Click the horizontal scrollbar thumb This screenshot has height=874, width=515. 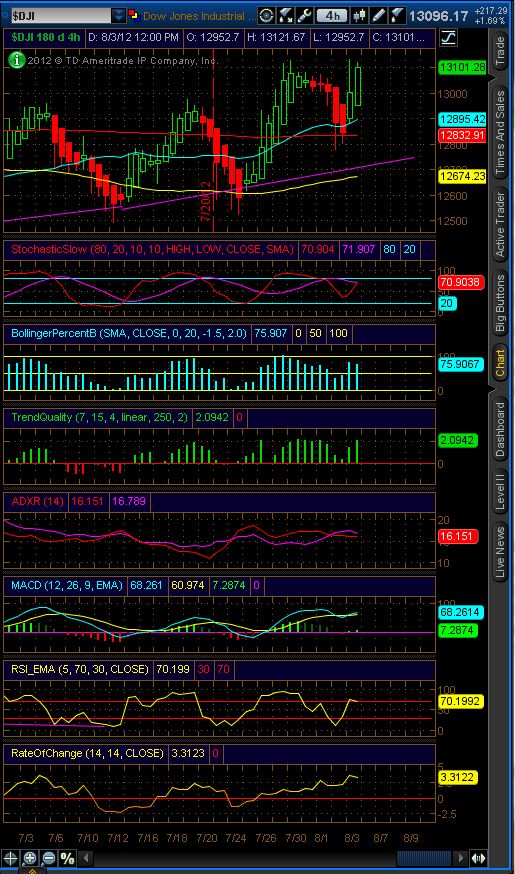tap(423, 858)
